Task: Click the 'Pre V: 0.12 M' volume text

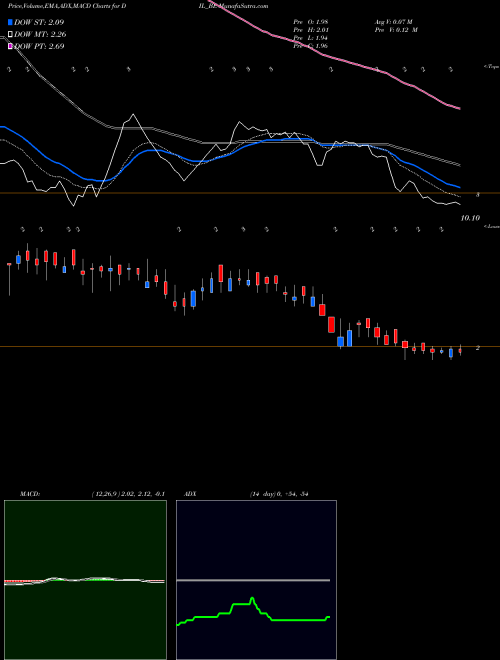Action: click(x=396, y=30)
